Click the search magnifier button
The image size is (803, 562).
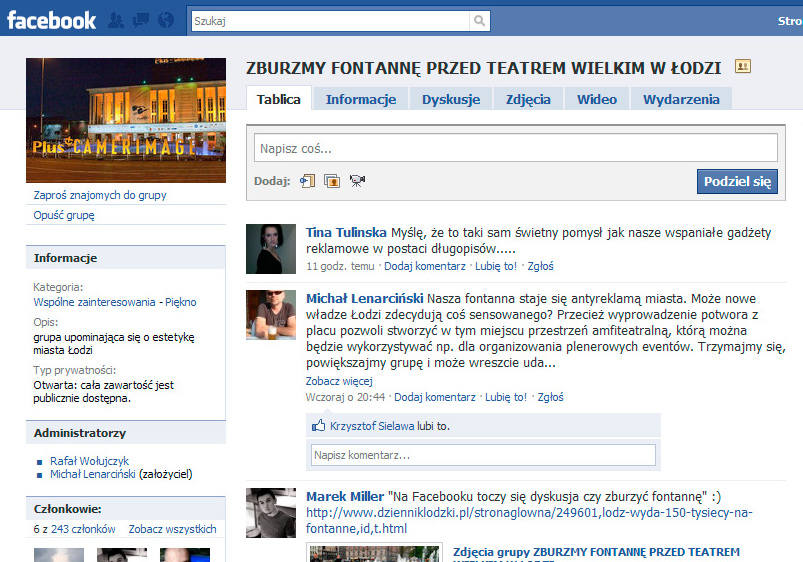point(479,20)
